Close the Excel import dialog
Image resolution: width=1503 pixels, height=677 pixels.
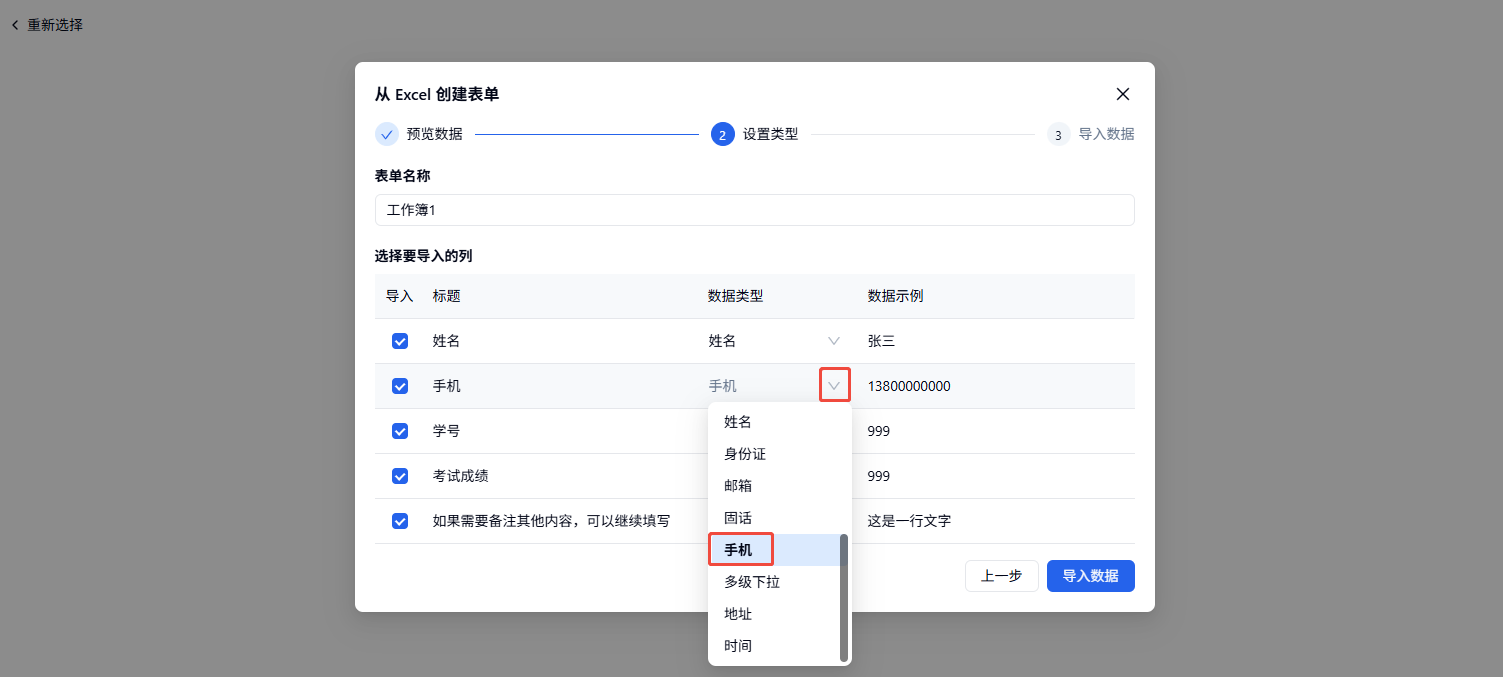1122,94
